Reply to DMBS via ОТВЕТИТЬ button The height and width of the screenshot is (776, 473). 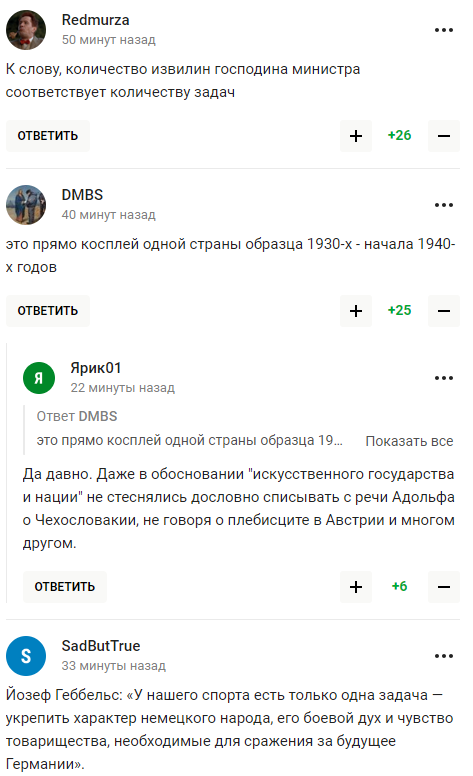(x=48, y=311)
